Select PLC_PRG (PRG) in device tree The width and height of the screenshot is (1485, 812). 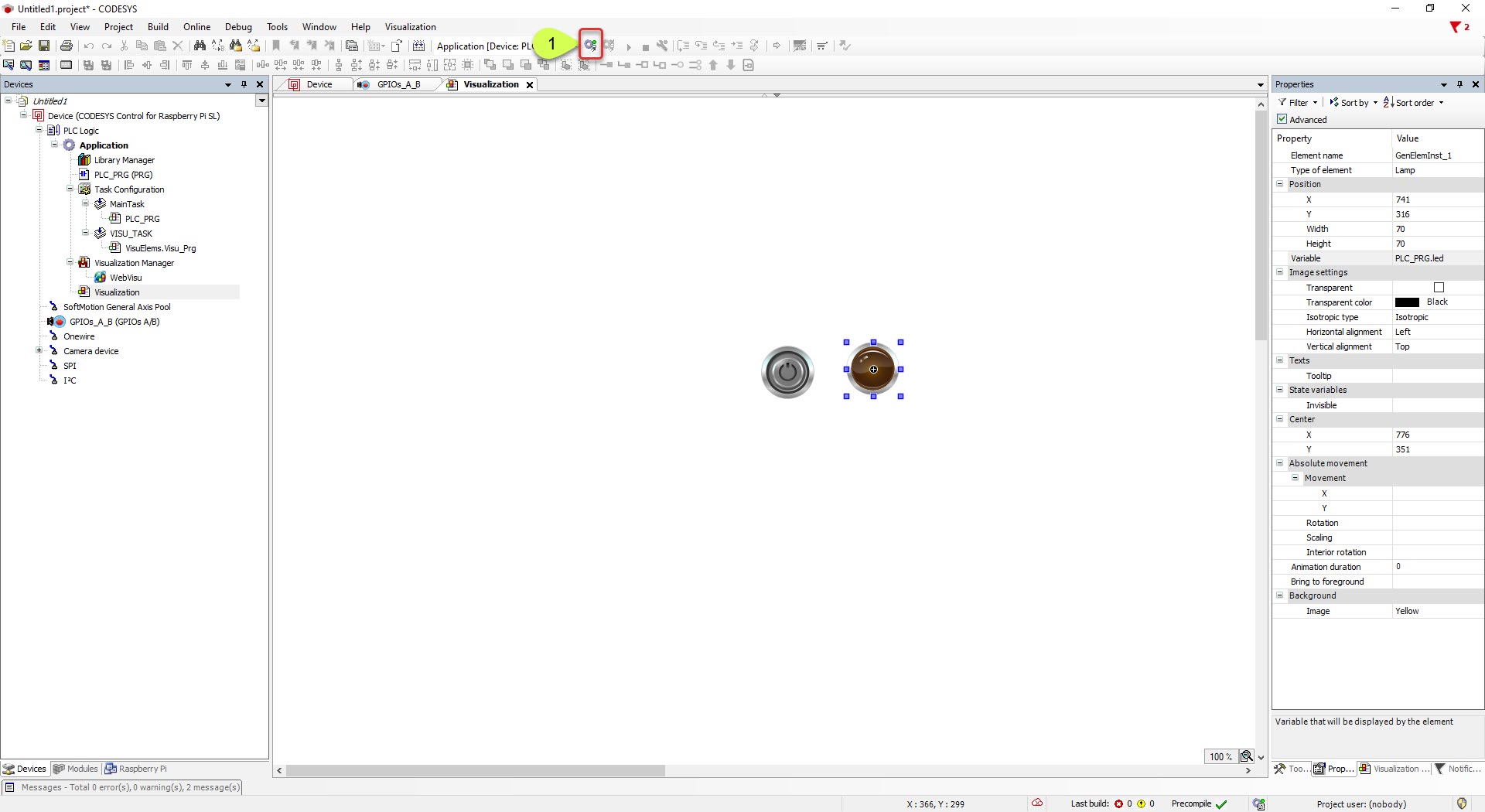pyautogui.click(x=123, y=175)
